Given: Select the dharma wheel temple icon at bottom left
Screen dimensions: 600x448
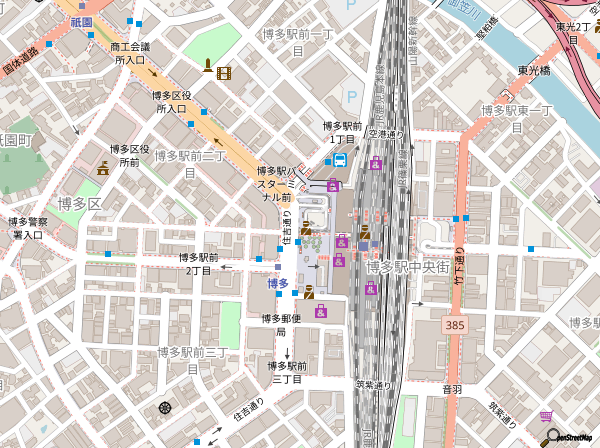Looking at the screenshot, I should [x=165, y=408].
